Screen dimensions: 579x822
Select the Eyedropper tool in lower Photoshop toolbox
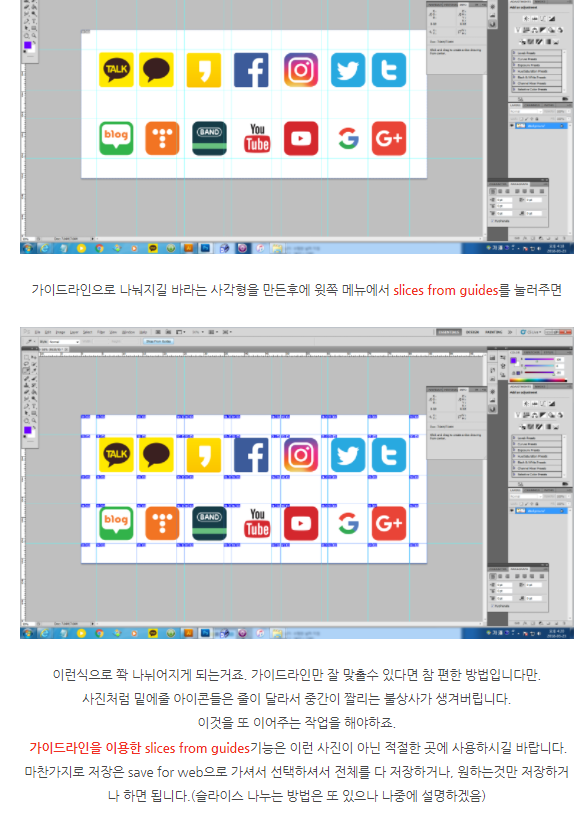[x=34, y=370]
